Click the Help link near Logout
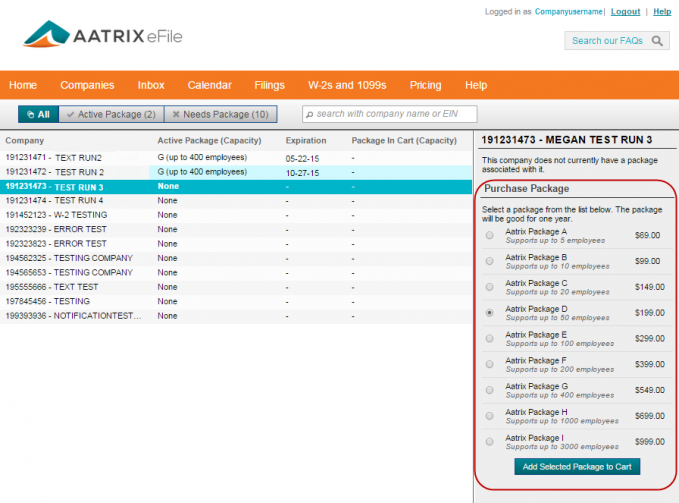Image resolution: width=679 pixels, height=503 pixels. point(662,12)
